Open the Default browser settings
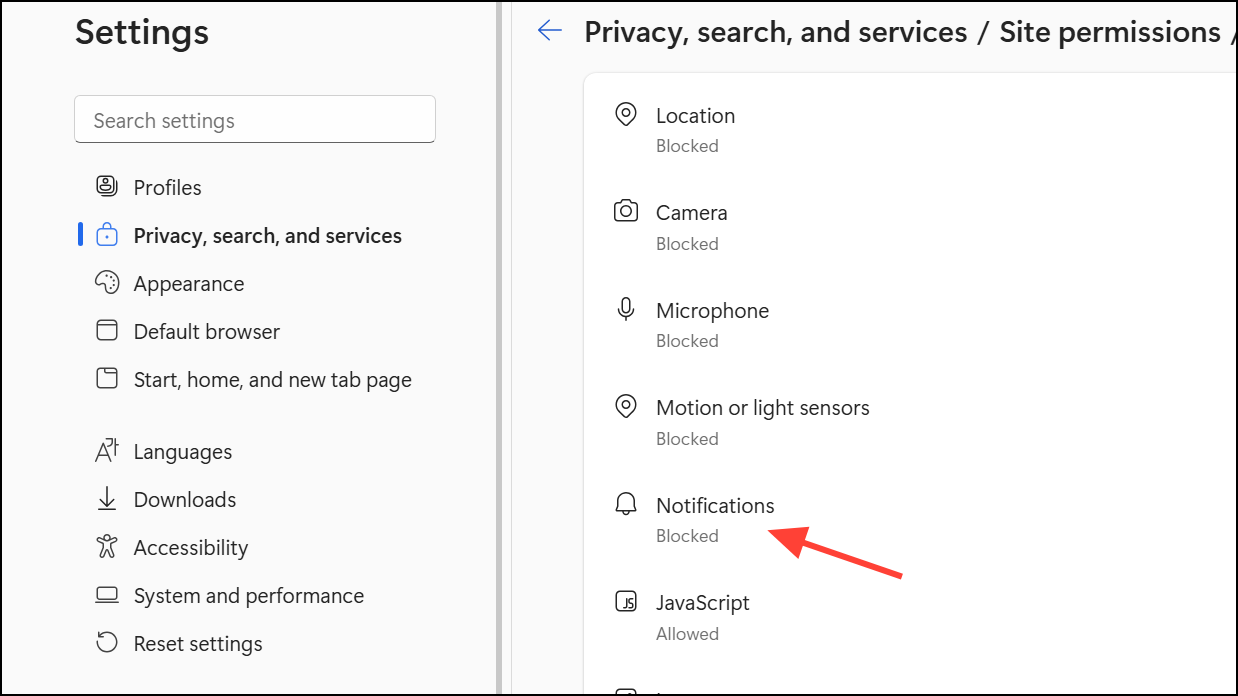Viewport: 1238px width, 696px height. click(x=206, y=332)
